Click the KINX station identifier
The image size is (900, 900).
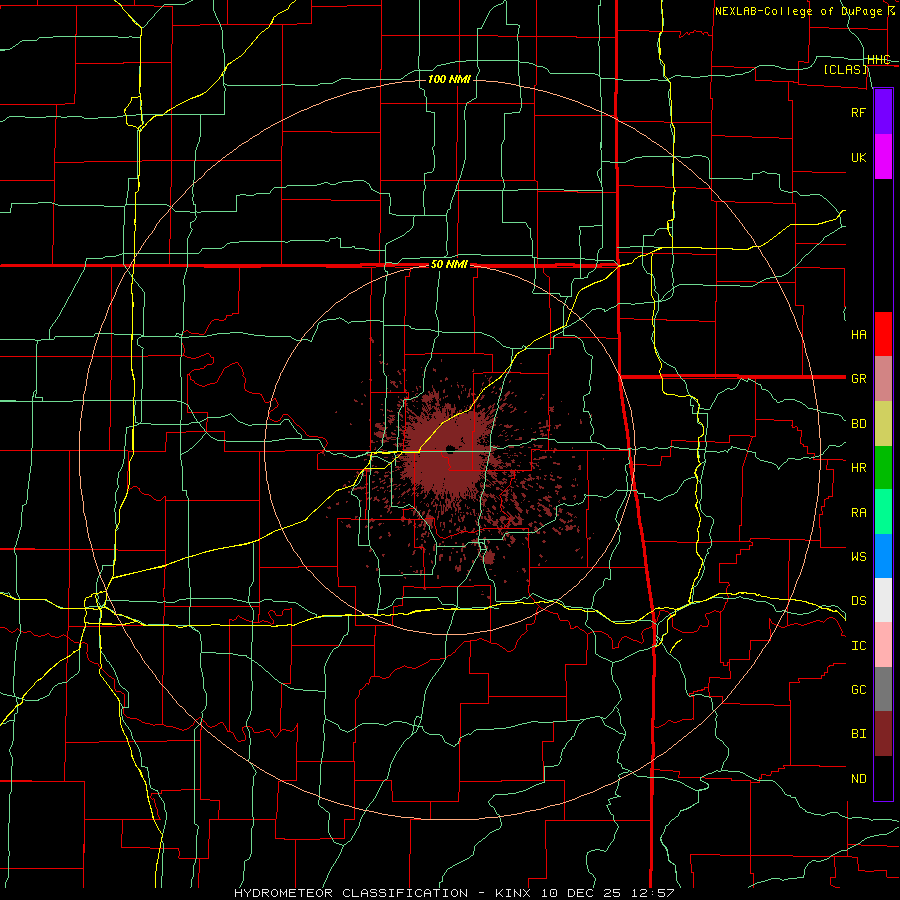click(513, 893)
